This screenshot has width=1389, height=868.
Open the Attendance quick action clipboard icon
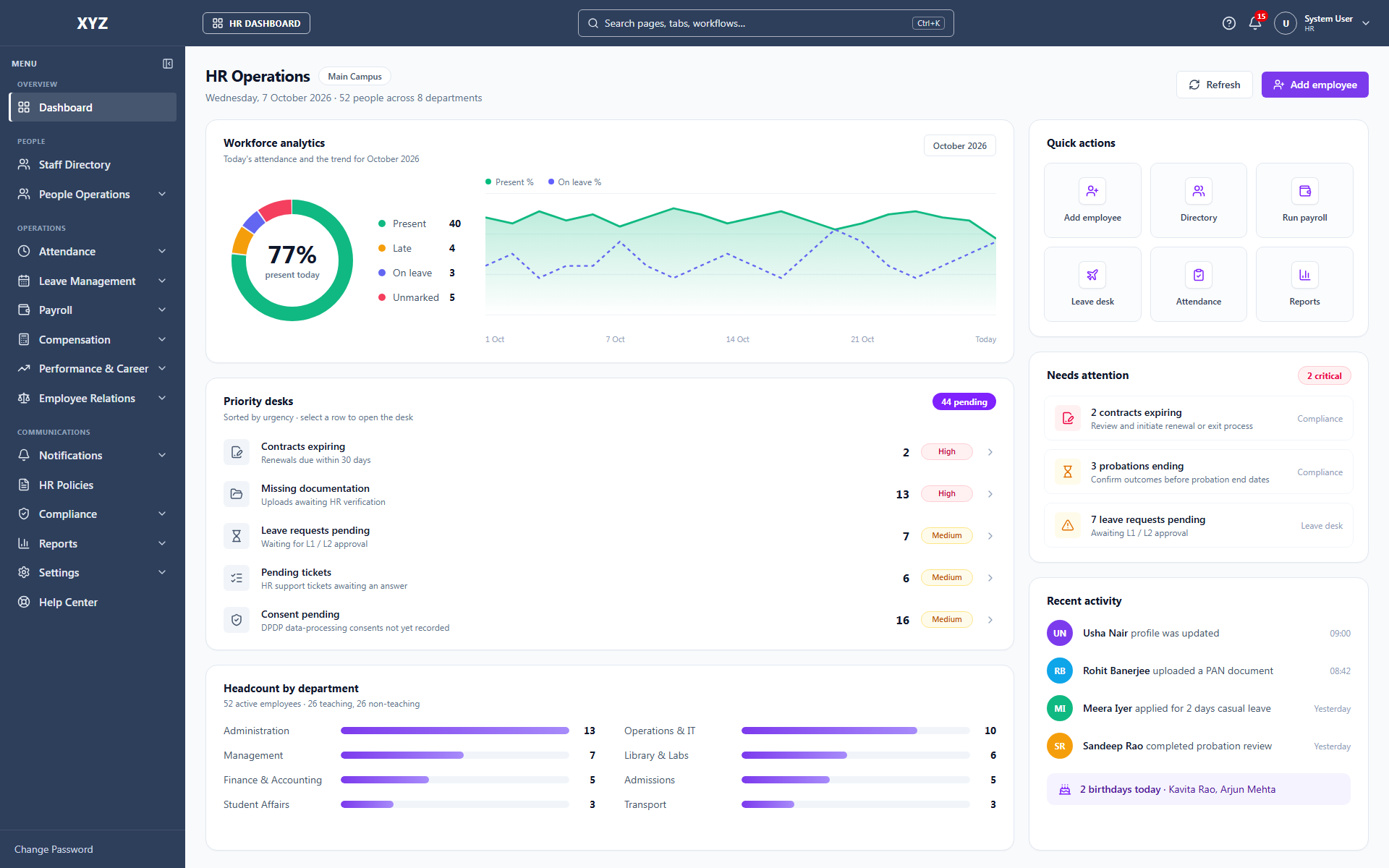(1199, 275)
